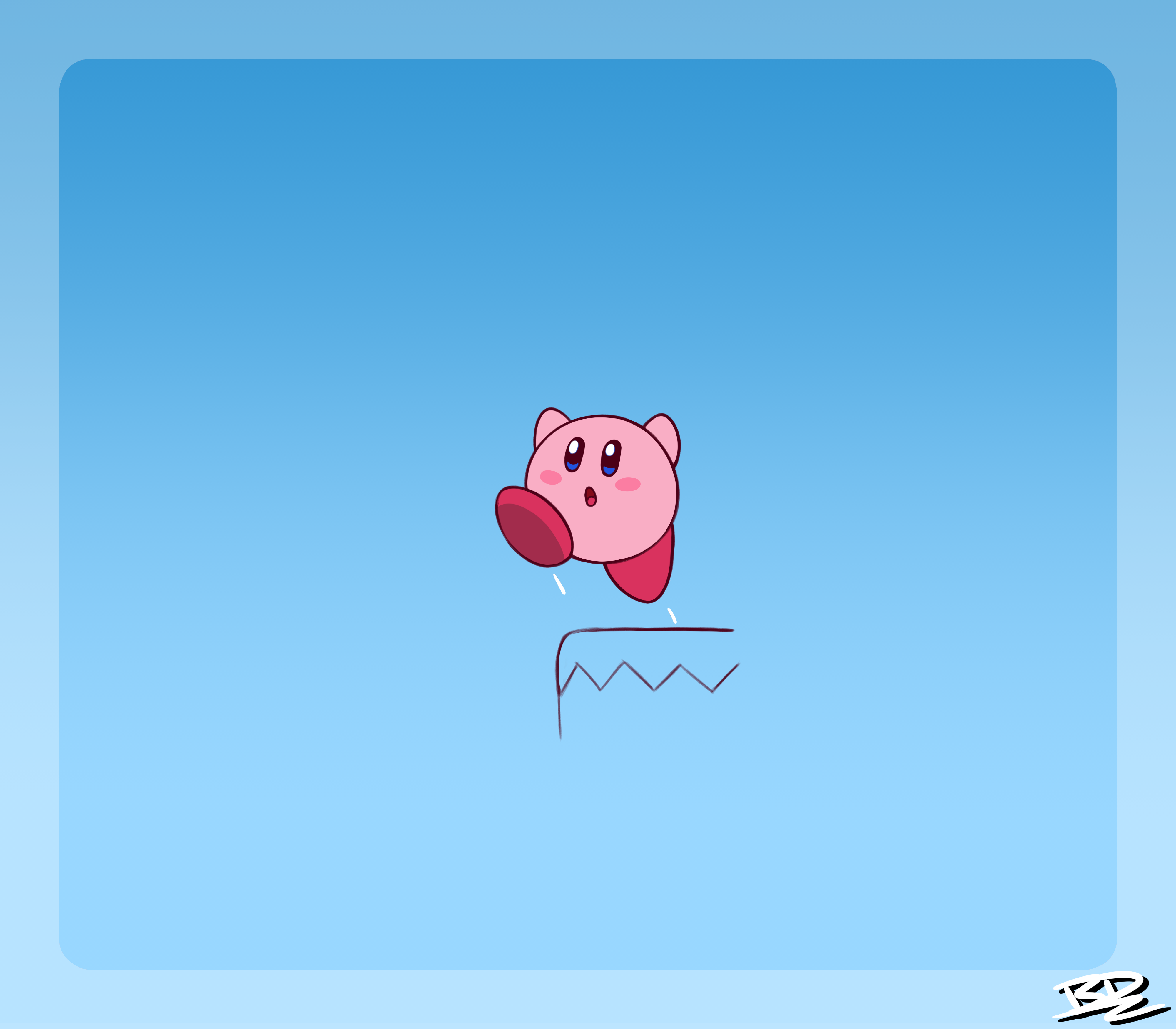Click the pink Kirby character
The height and width of the screenshot is (1029, 1176).
pos(587,505)
